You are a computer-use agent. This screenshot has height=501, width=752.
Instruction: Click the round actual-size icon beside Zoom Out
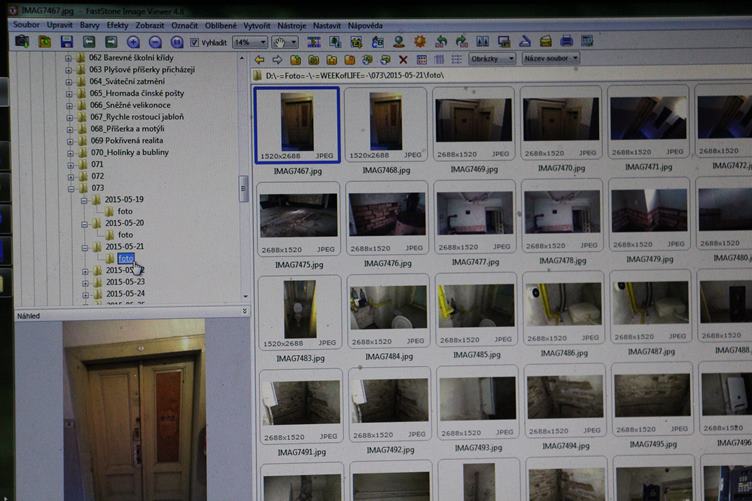pos(176,42)
